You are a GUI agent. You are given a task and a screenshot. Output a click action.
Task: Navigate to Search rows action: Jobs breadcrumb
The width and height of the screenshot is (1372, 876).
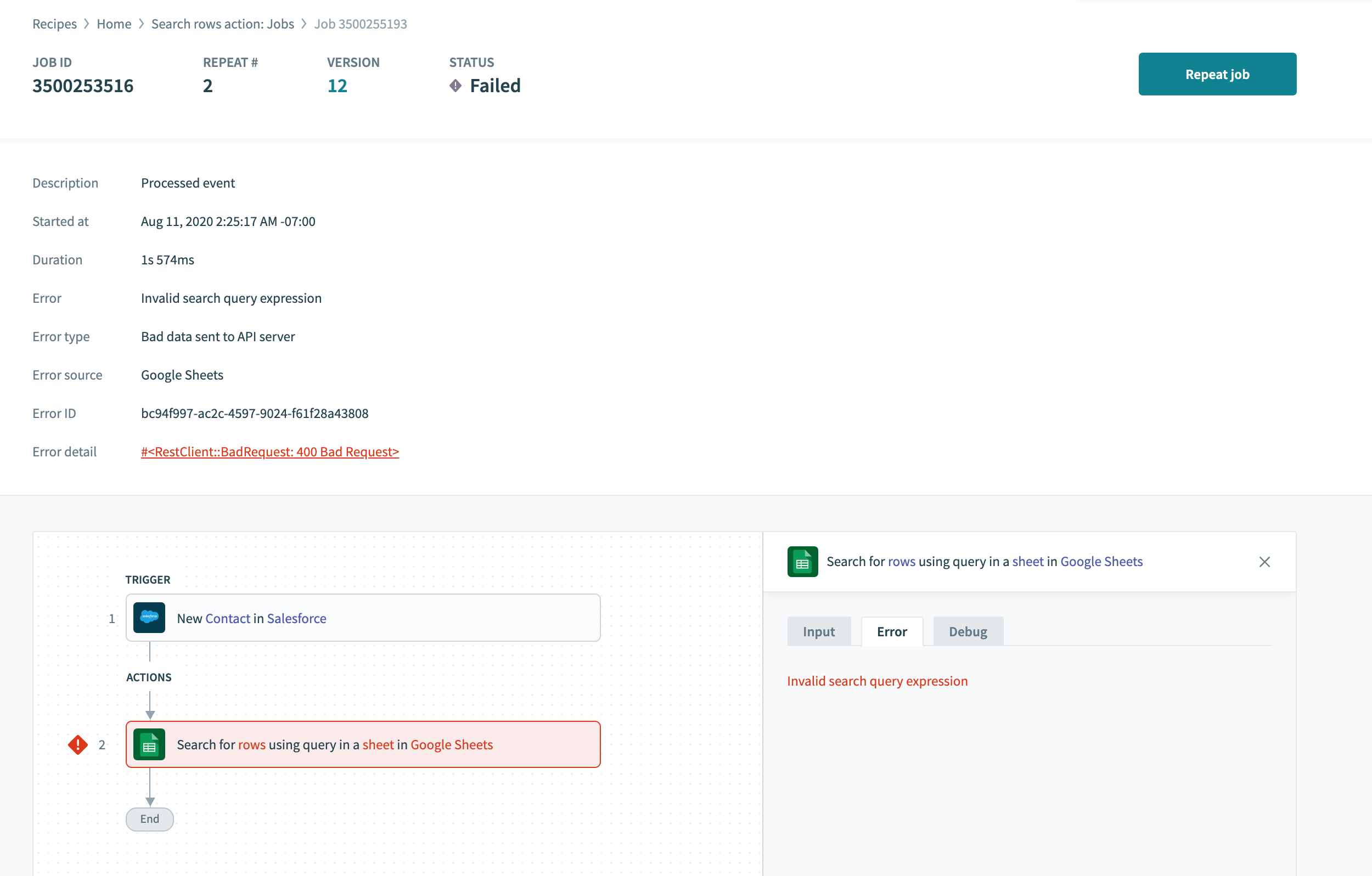click(x=222, y=24)
